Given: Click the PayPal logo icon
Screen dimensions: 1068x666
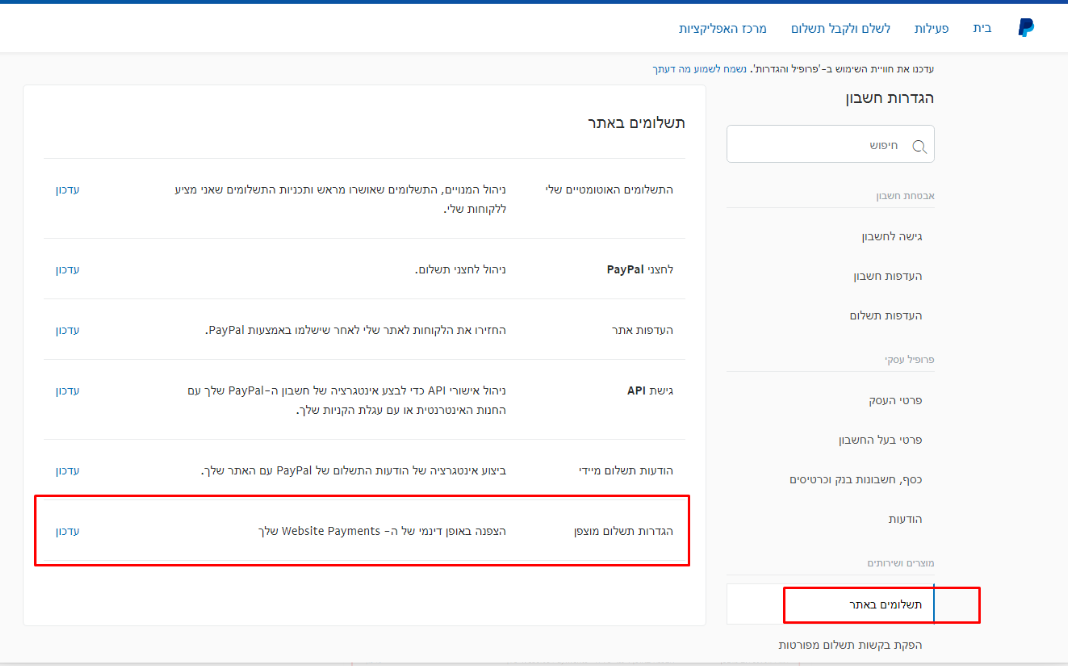Looking at the screenshot, I should click(1026, 28).
